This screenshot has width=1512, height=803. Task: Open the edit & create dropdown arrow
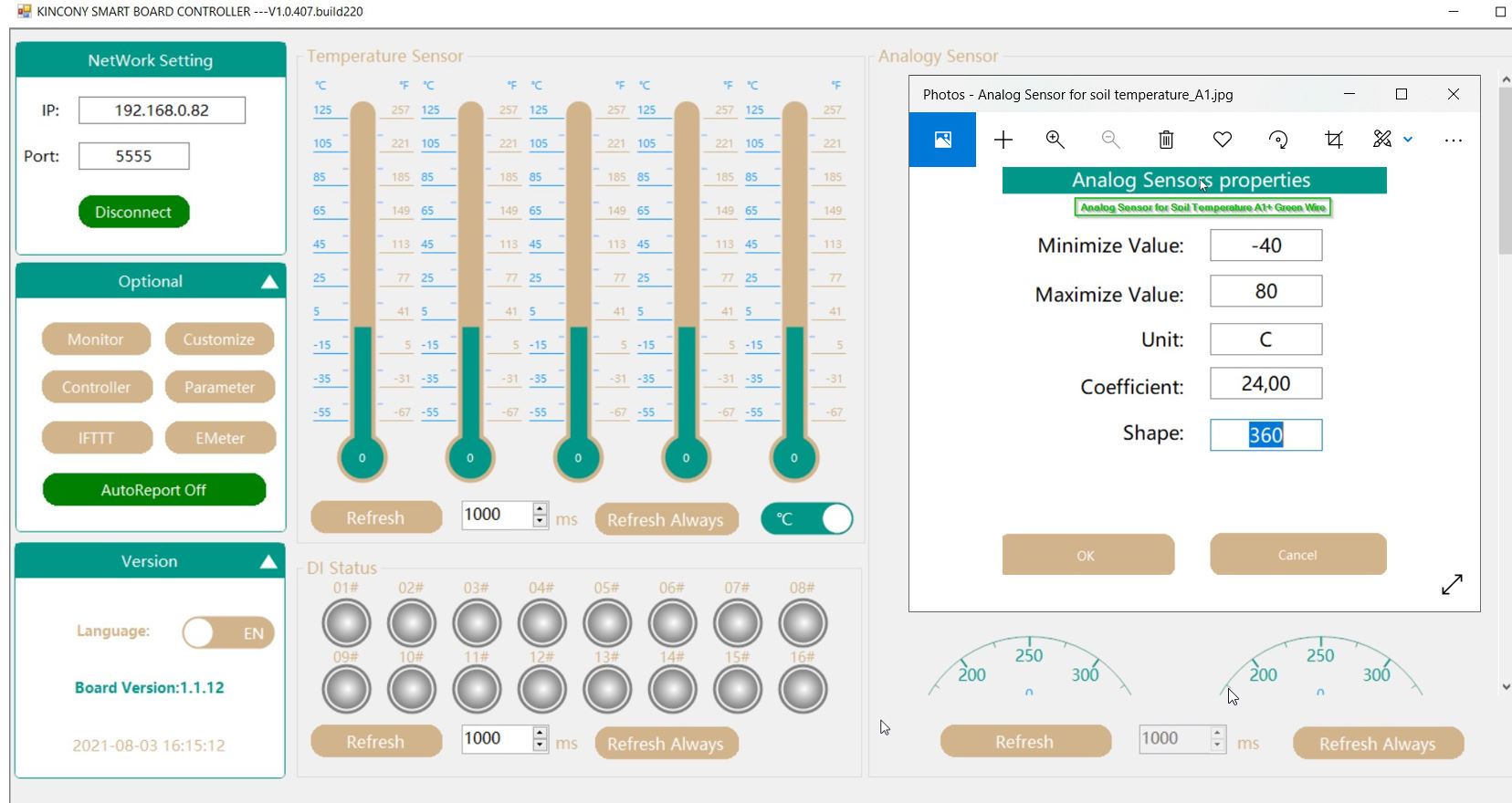coord(1408,140)
